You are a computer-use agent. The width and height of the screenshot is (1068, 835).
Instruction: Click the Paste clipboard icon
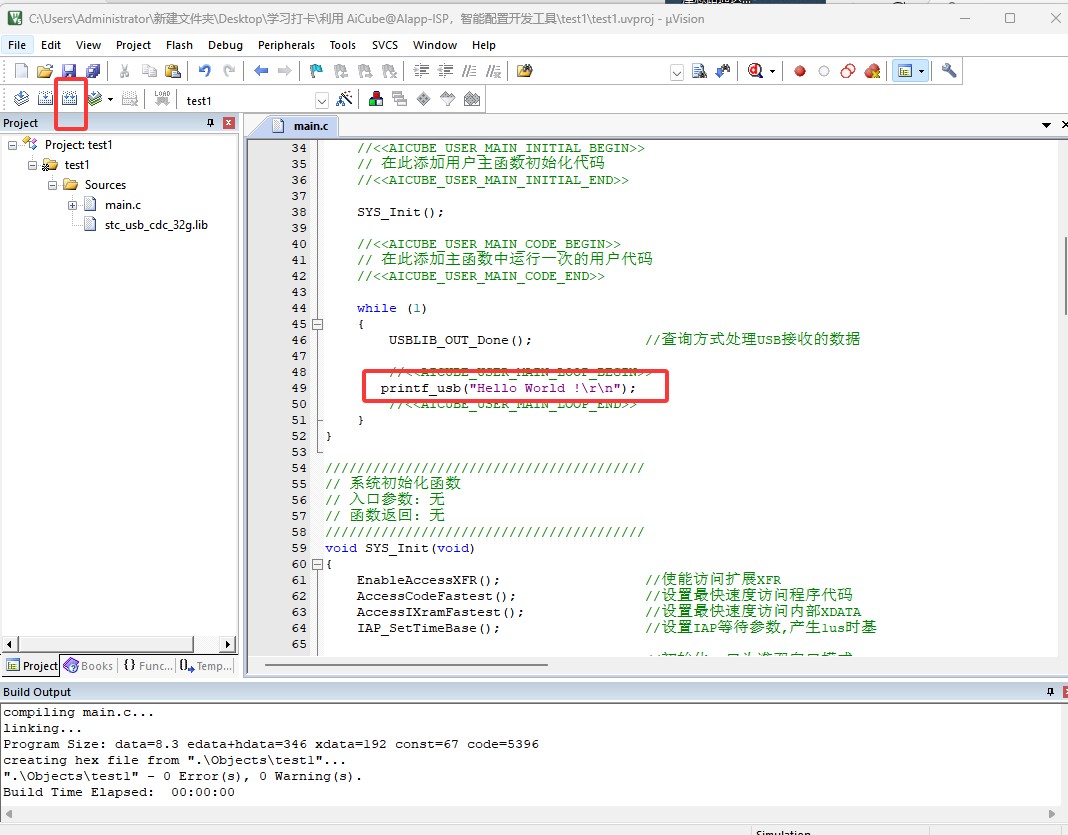173,71
